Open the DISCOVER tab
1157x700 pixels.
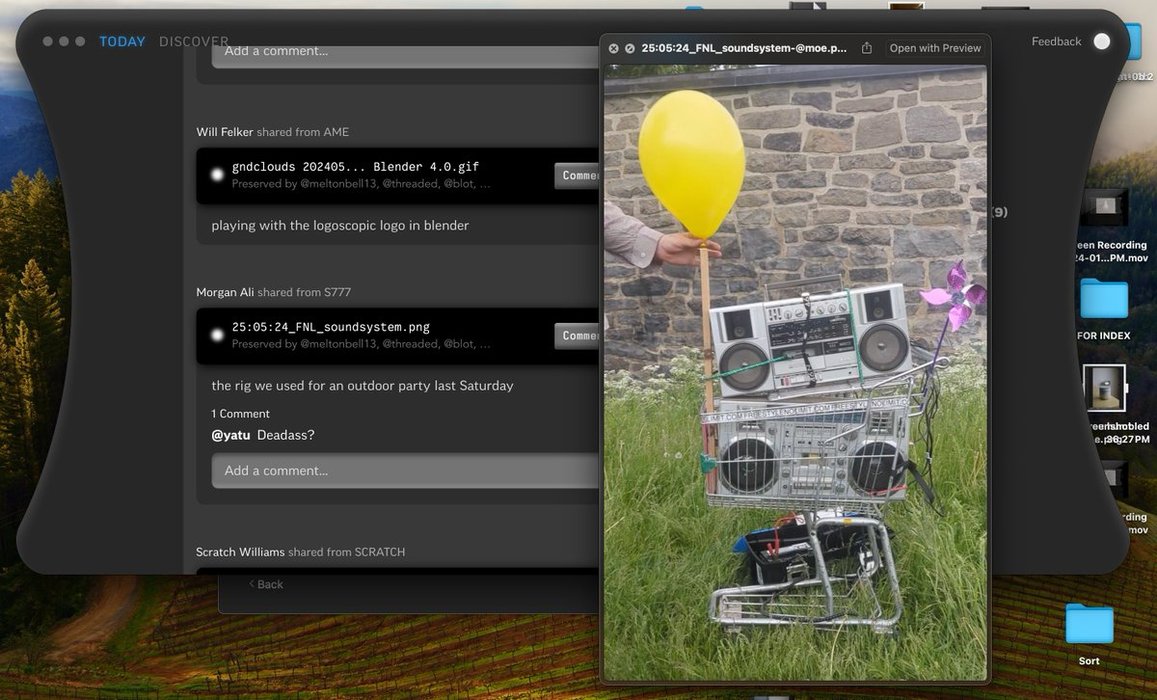[194, 41]
